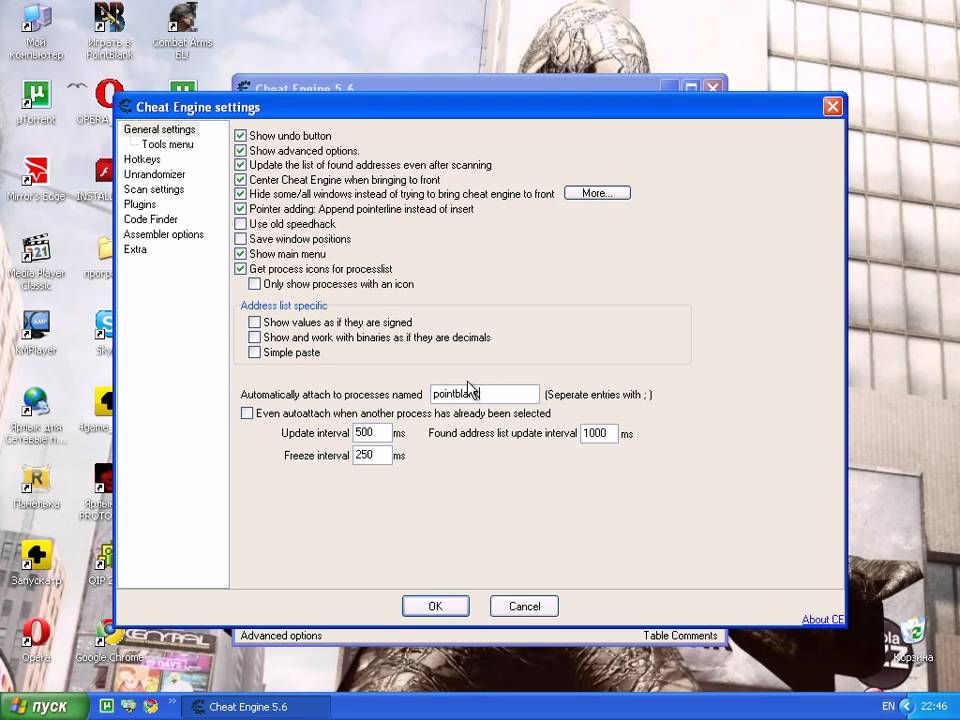Toggle Get process icons for processlist

[241, 269]
